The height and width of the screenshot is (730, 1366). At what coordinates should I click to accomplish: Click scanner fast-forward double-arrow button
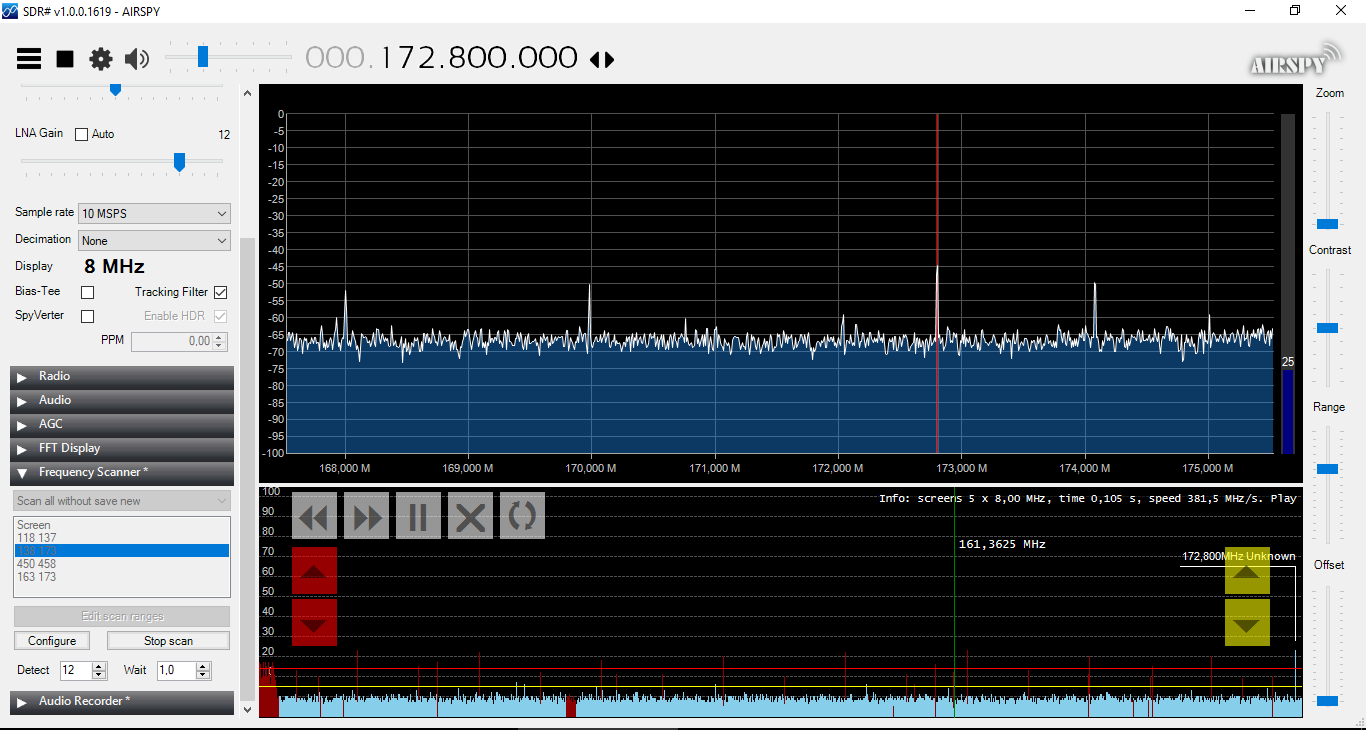click(367, 516)
